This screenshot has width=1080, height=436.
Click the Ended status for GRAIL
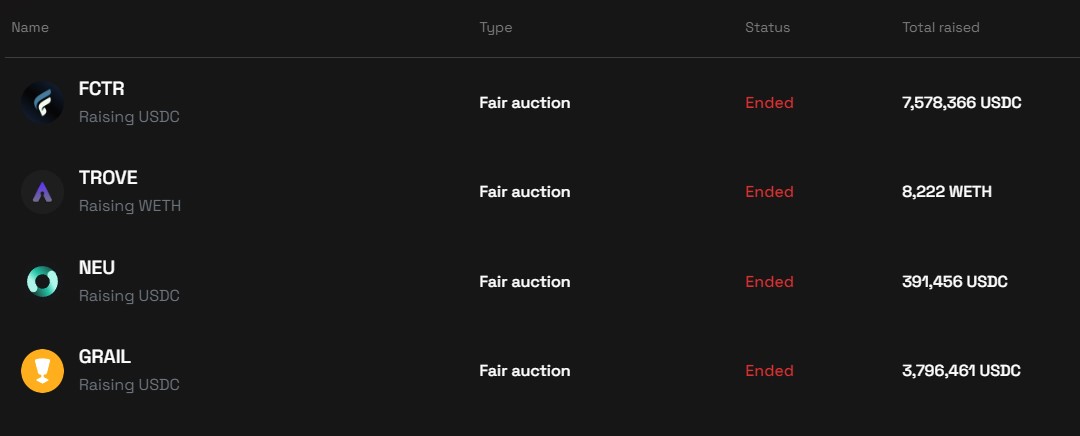pos(769,371)
